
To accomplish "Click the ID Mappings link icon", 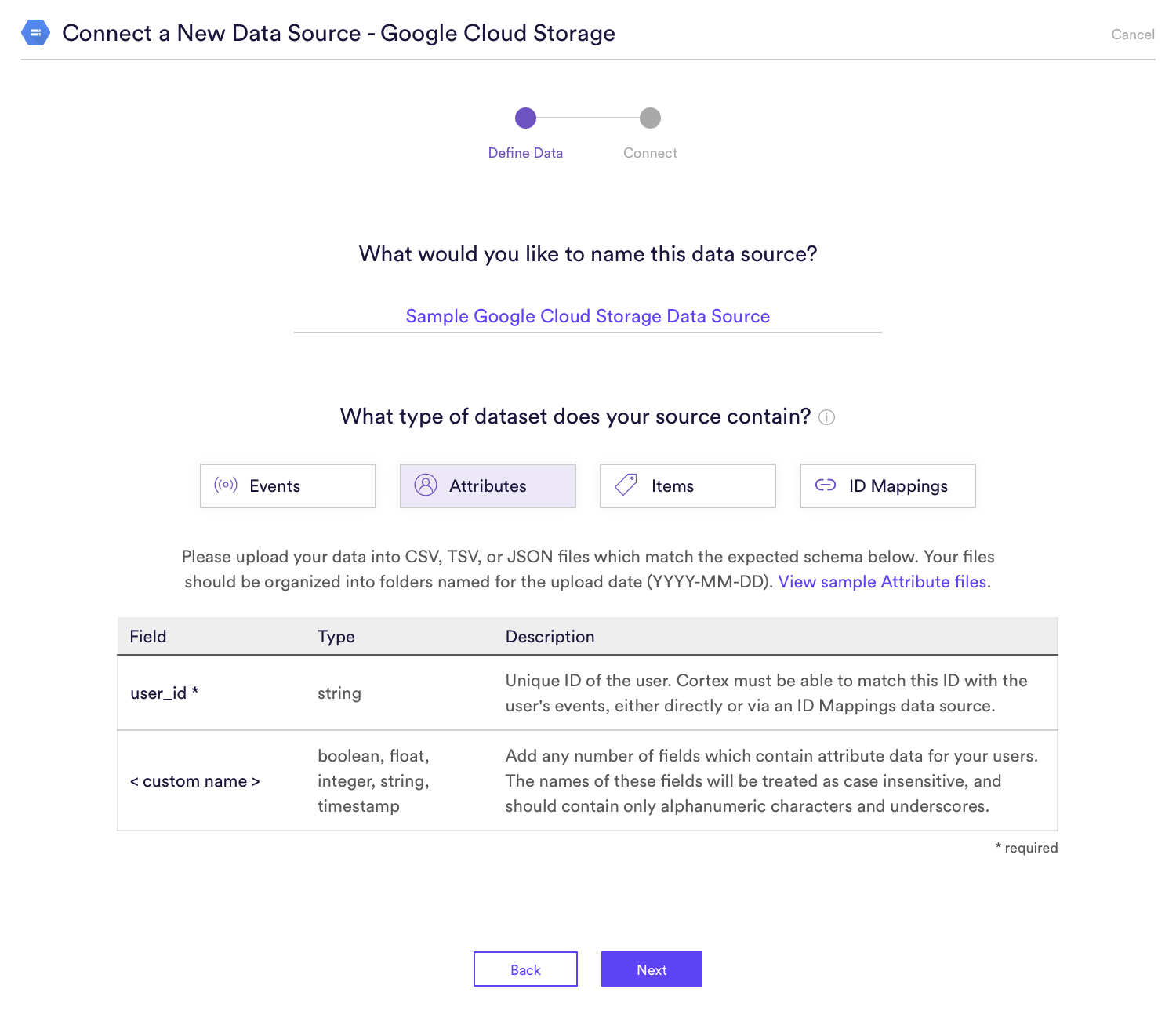I will pyautogui.click(x=826, y=485).
